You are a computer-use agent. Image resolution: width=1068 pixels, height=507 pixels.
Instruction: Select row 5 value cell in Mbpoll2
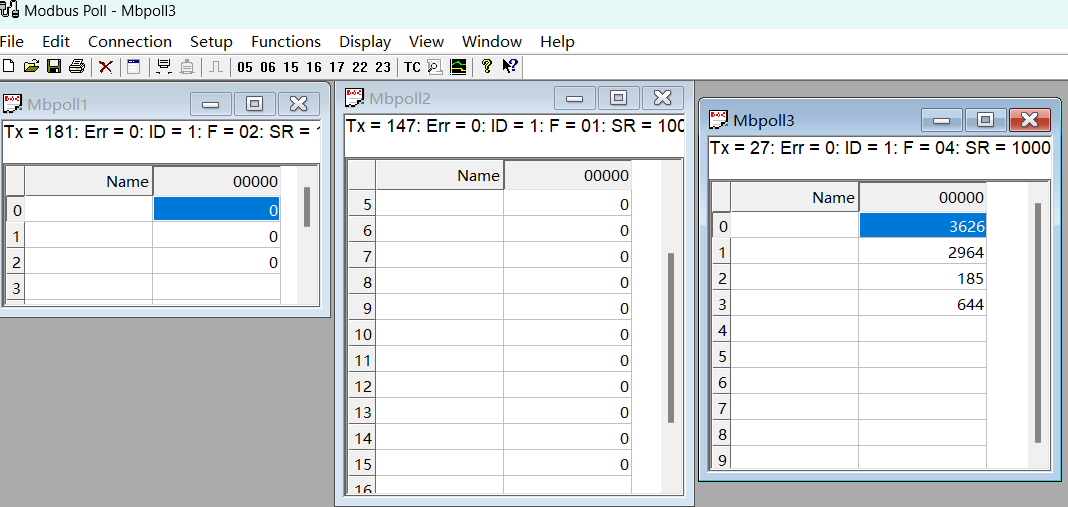pos(568,204)
